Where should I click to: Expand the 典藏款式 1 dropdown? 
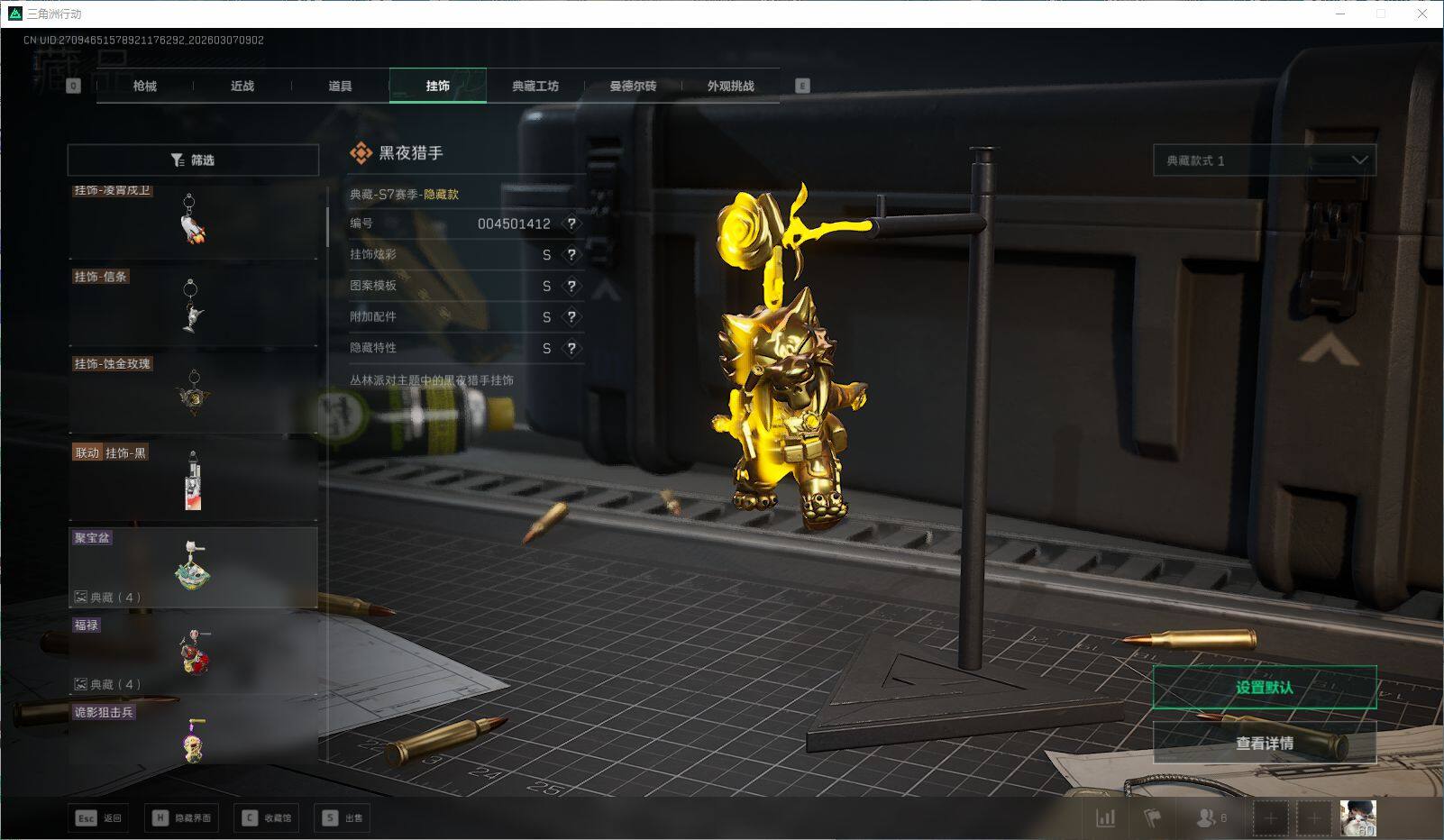[1264, 160]
